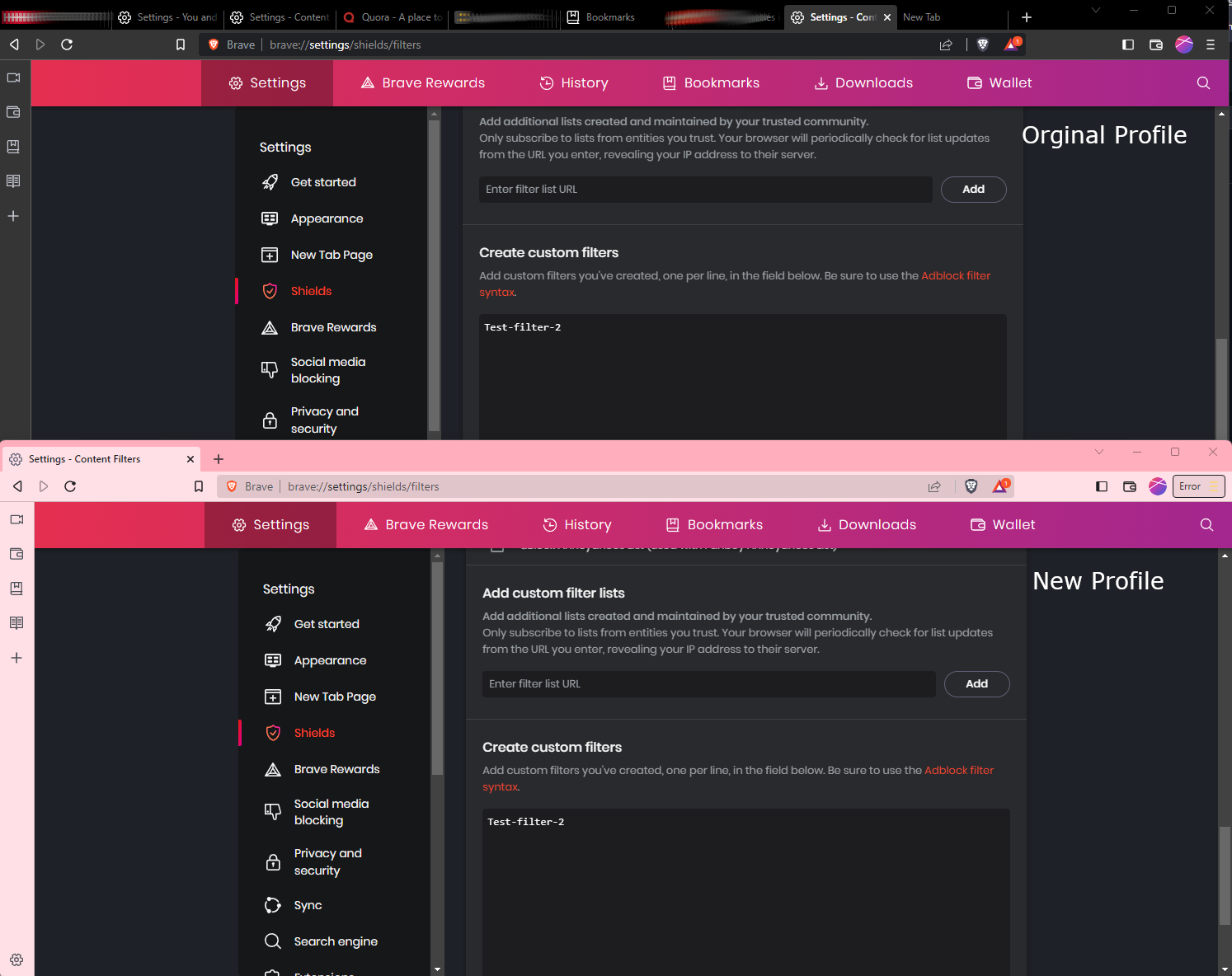Open the Adblock filter syntax link
The width and height of the screenshot is (1232, 976).
click(x=956, y=275)
